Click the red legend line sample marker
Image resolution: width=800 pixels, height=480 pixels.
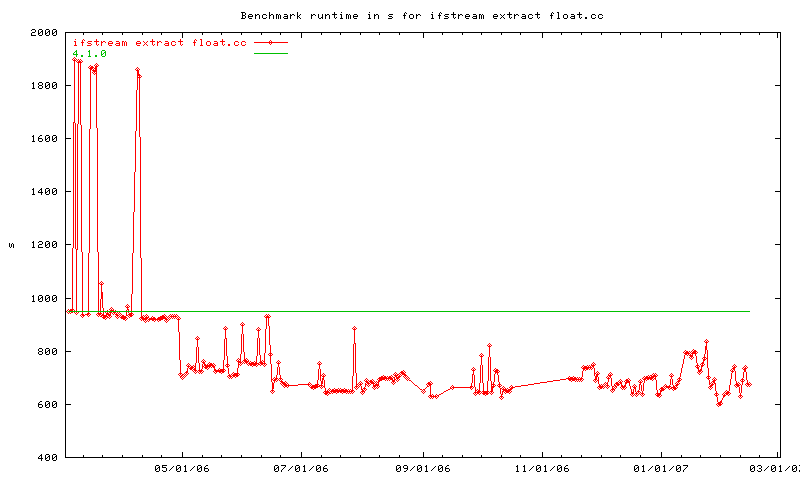(271, 43)
